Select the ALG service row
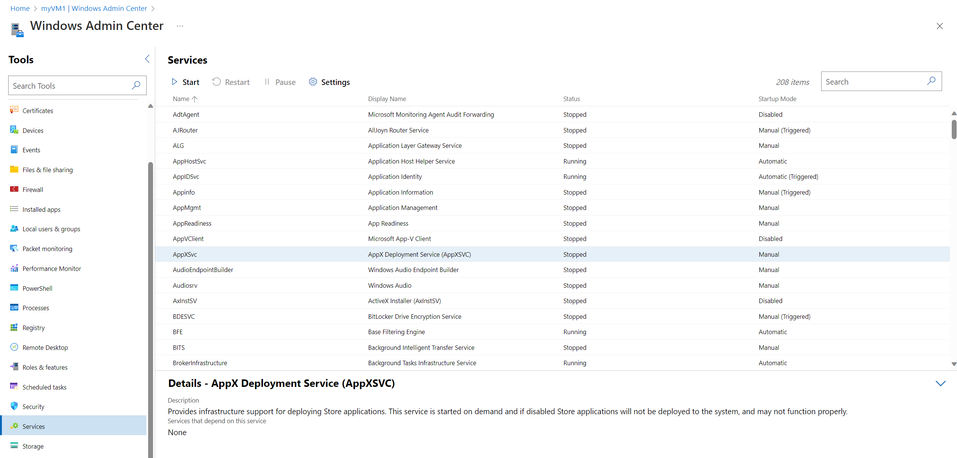The image size is (957, 458). click(552, 145)
